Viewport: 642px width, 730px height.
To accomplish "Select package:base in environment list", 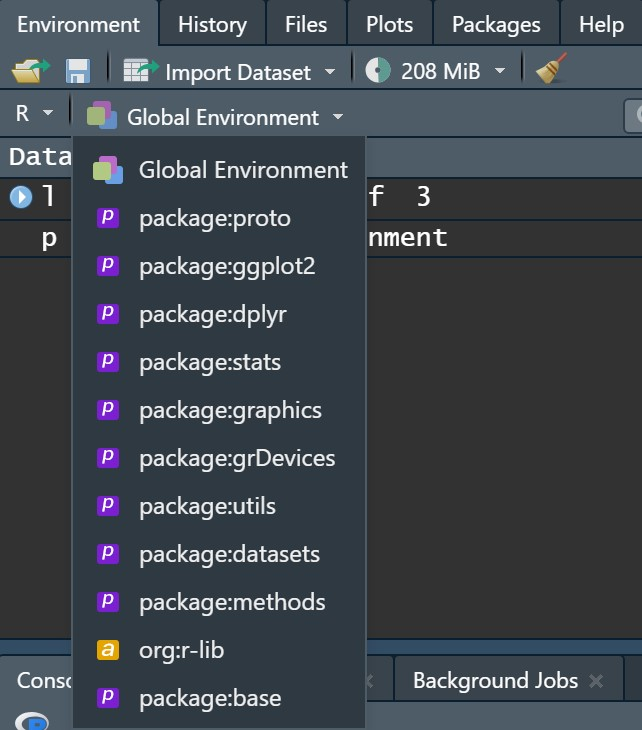I will tap(219, 698).
